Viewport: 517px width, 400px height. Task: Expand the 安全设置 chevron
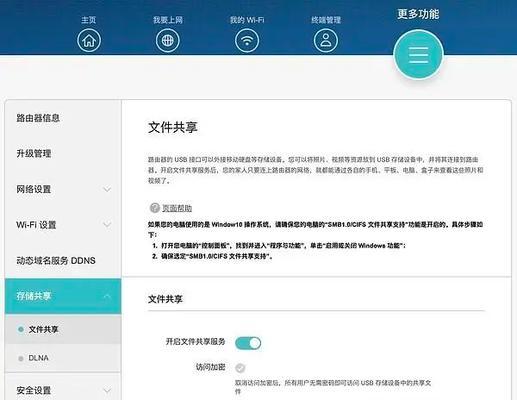pos(107,390)
